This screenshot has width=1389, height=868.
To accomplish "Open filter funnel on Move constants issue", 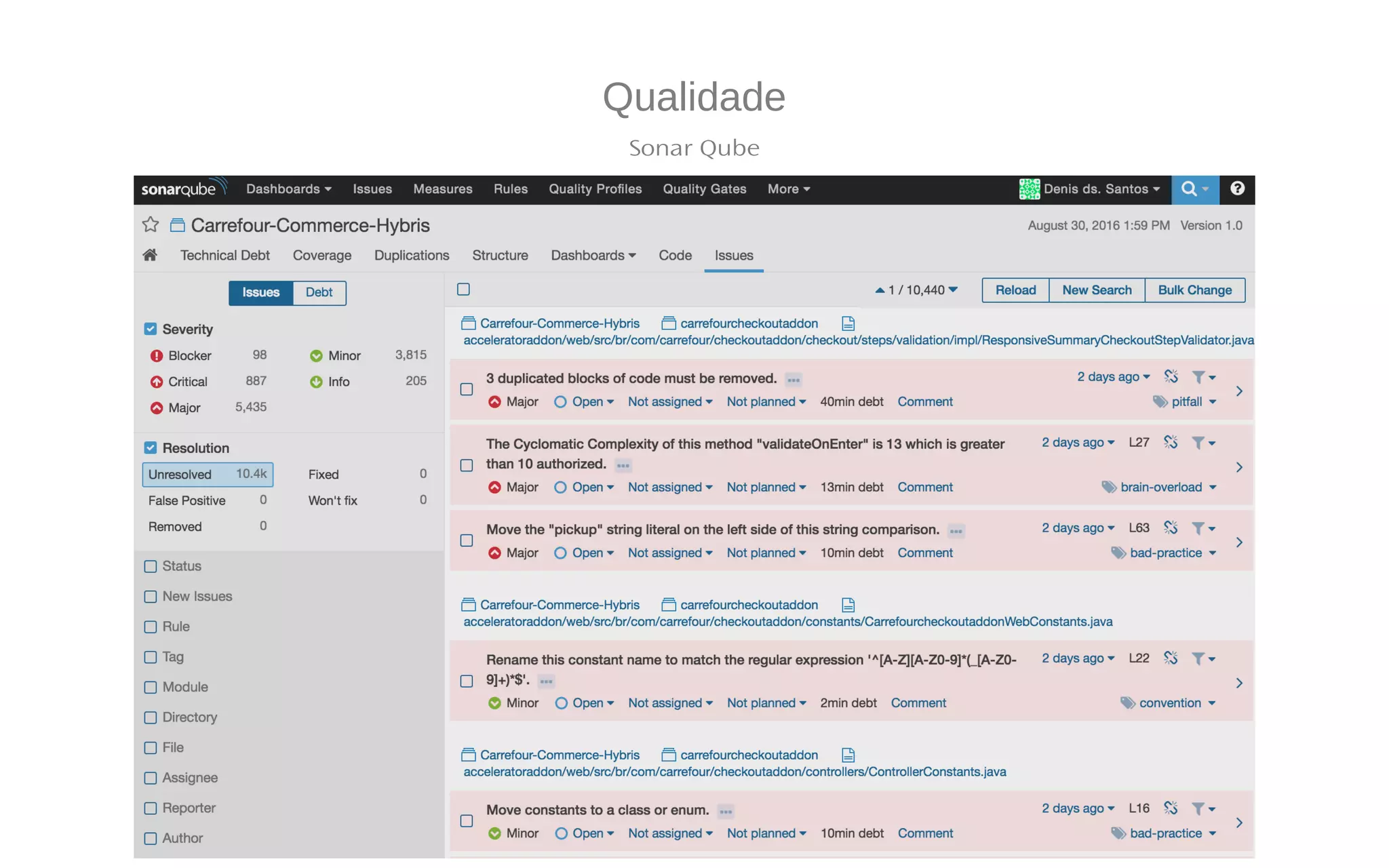I will click(1203, 808).
